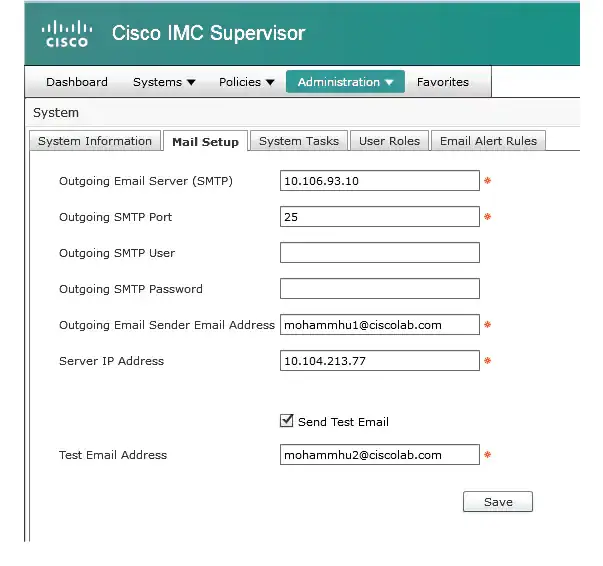Switch to the System Tasks tab
603x566 pixels.
[299, 141]
